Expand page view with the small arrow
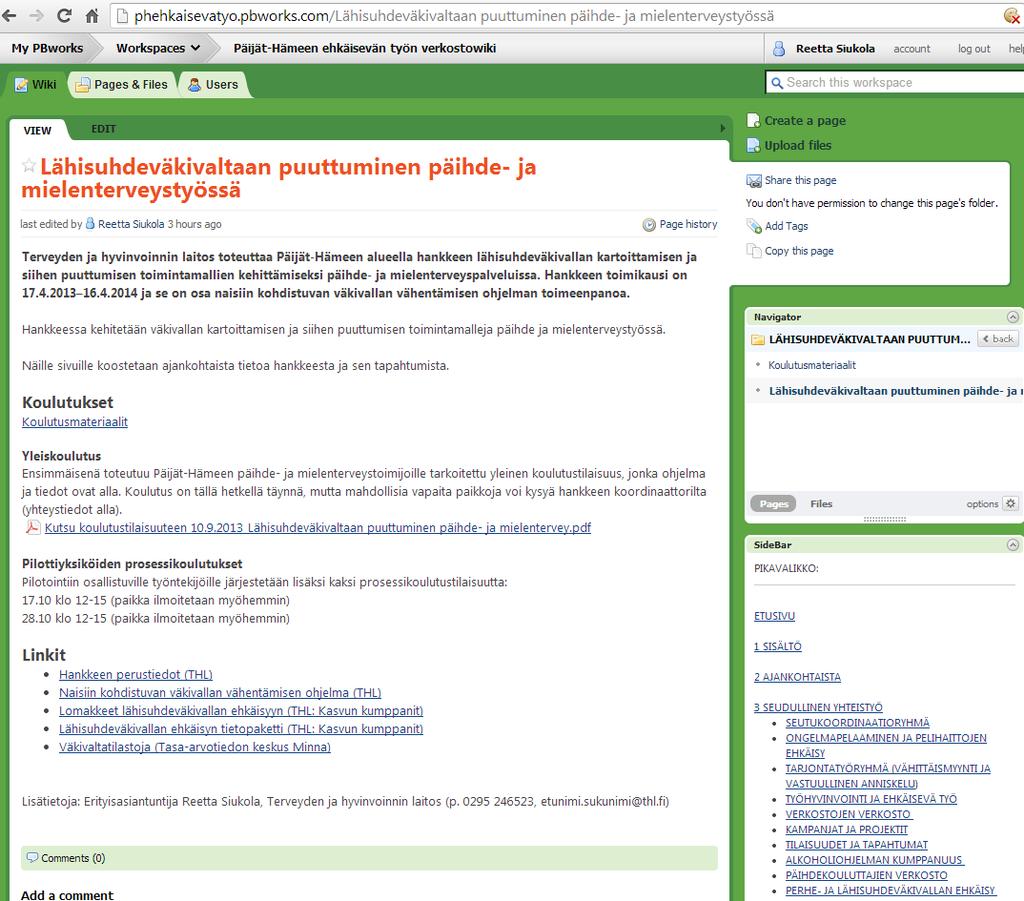Viewport: 1024px width, 901px height. (722, 129)
